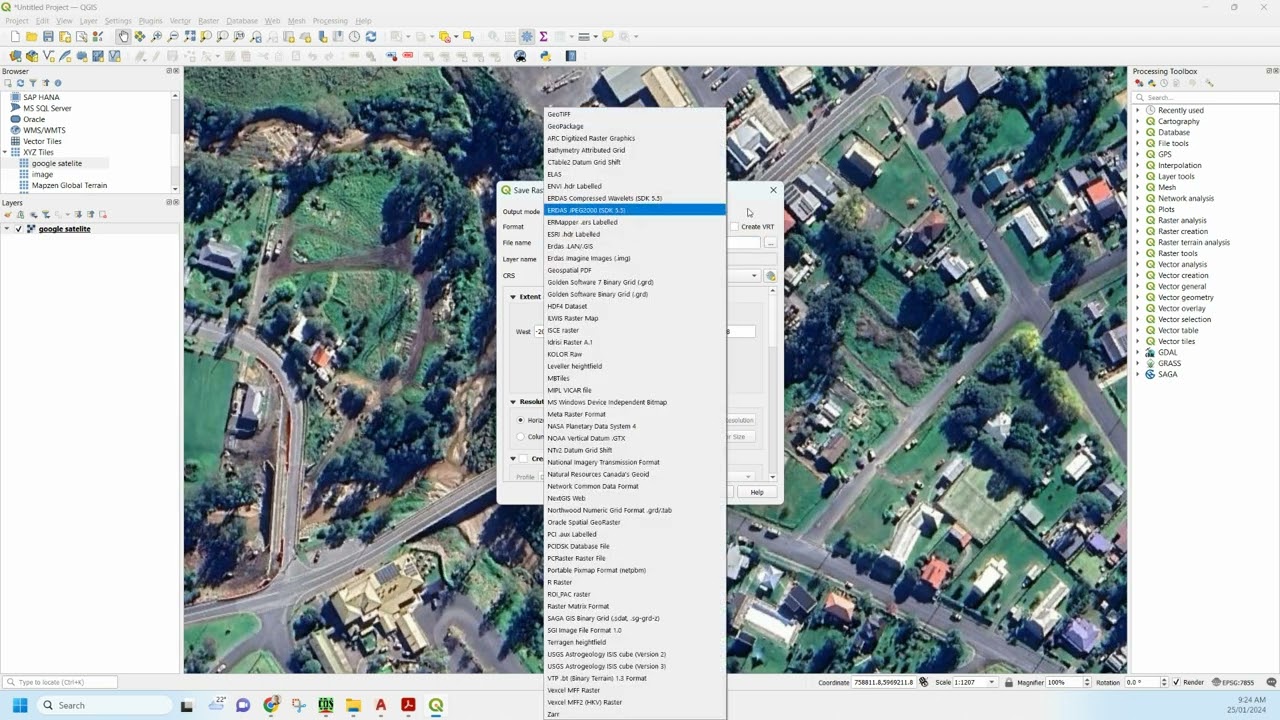Viewport: 1280px width, 720px height.
Task: Click the Windows taskbar Search box
Action: 105,705
